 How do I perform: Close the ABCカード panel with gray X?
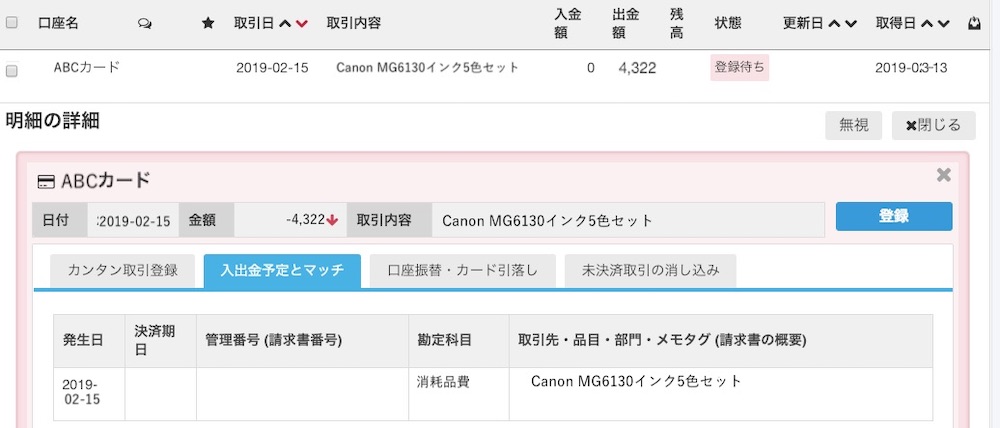click(943, 175)
